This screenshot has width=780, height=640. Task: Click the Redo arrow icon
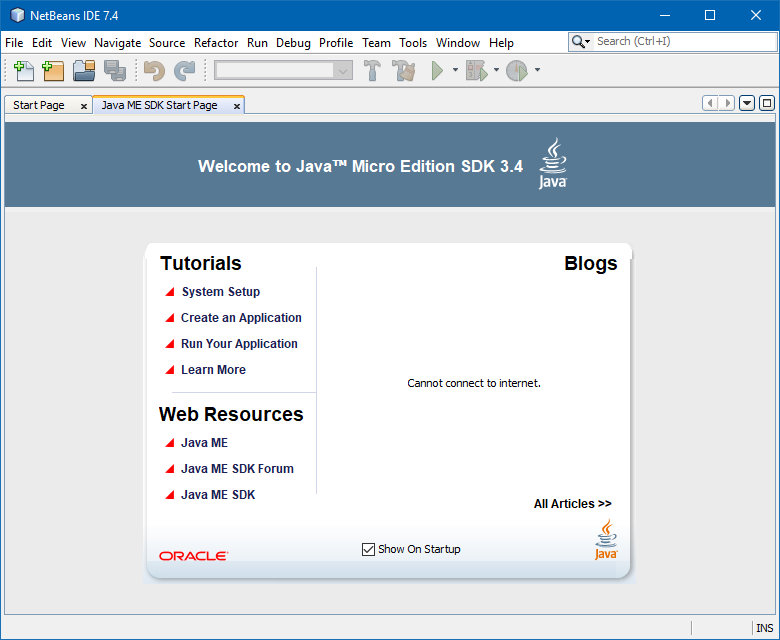point(185,71)
